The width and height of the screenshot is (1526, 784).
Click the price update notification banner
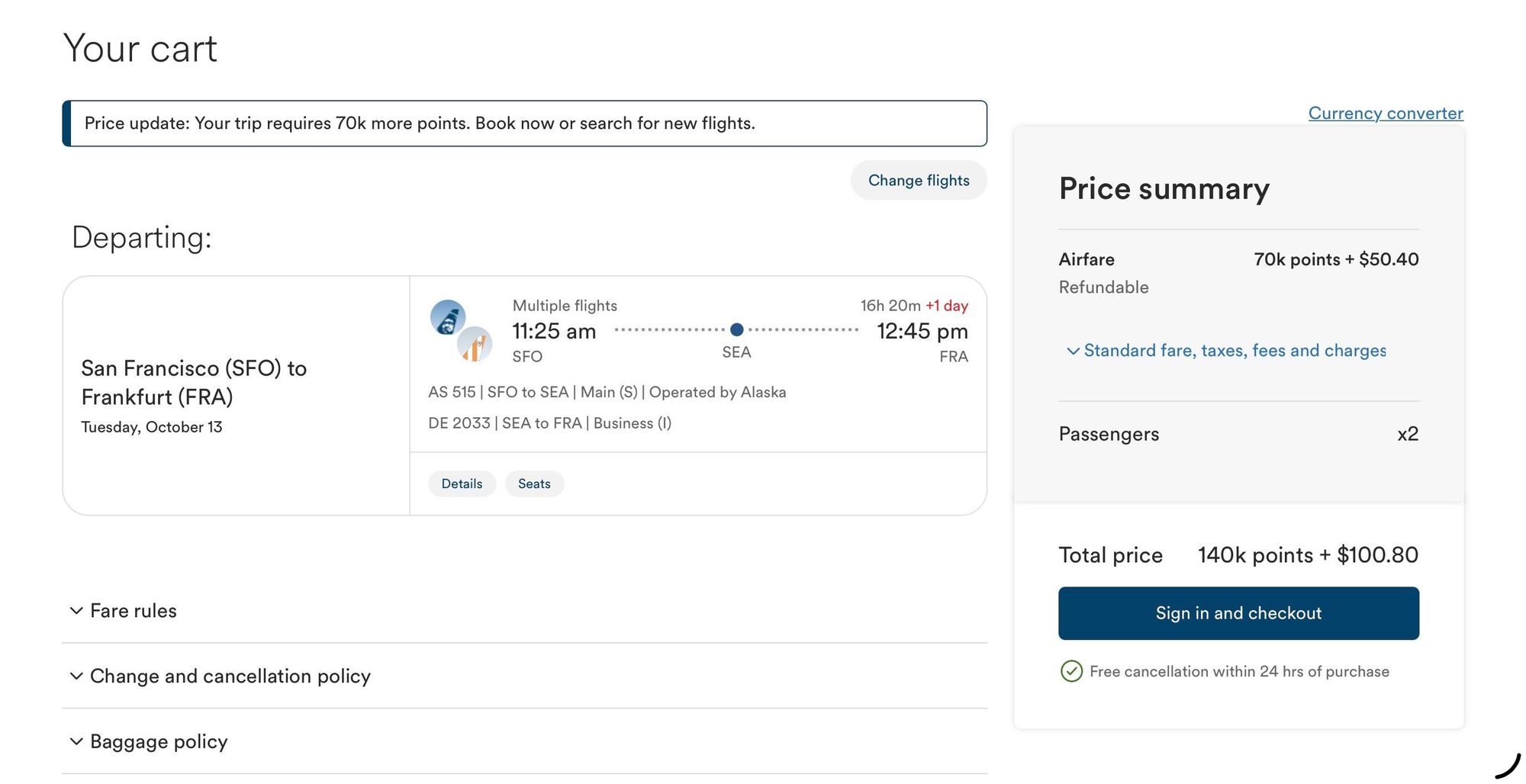coord(524,124)
